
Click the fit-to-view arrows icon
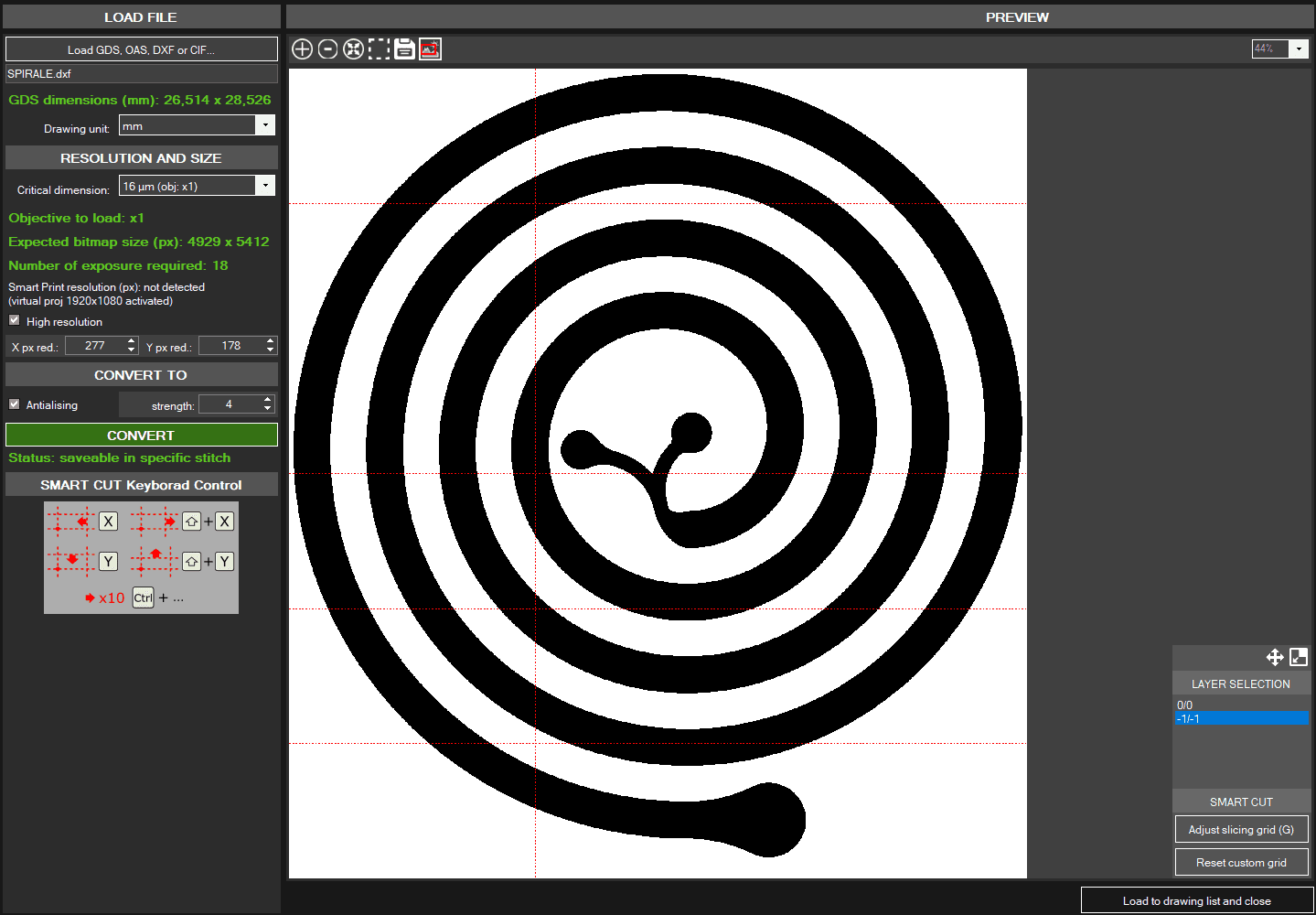click(x=353, y=49)
